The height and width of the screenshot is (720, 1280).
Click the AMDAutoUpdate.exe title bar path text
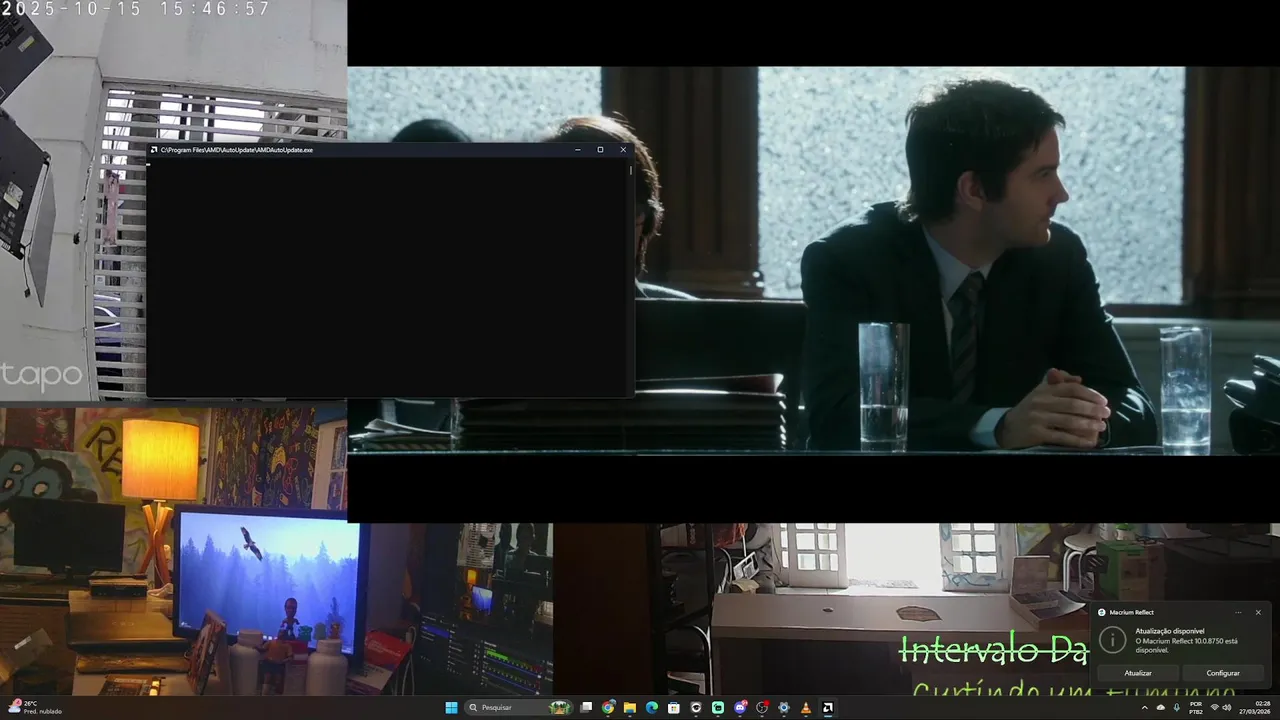tap(237, 150)
